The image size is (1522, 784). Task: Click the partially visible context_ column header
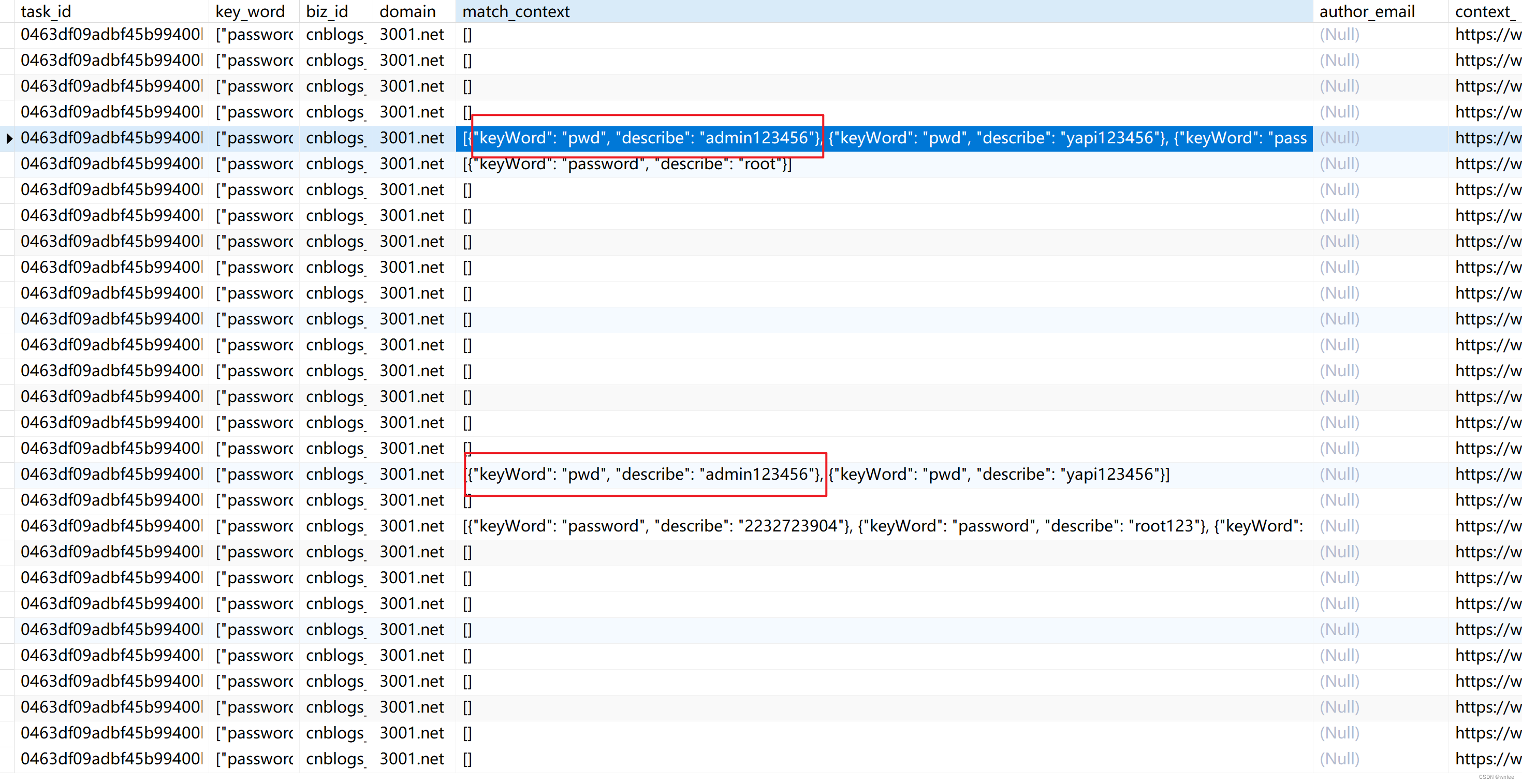tap(1484, 11)
